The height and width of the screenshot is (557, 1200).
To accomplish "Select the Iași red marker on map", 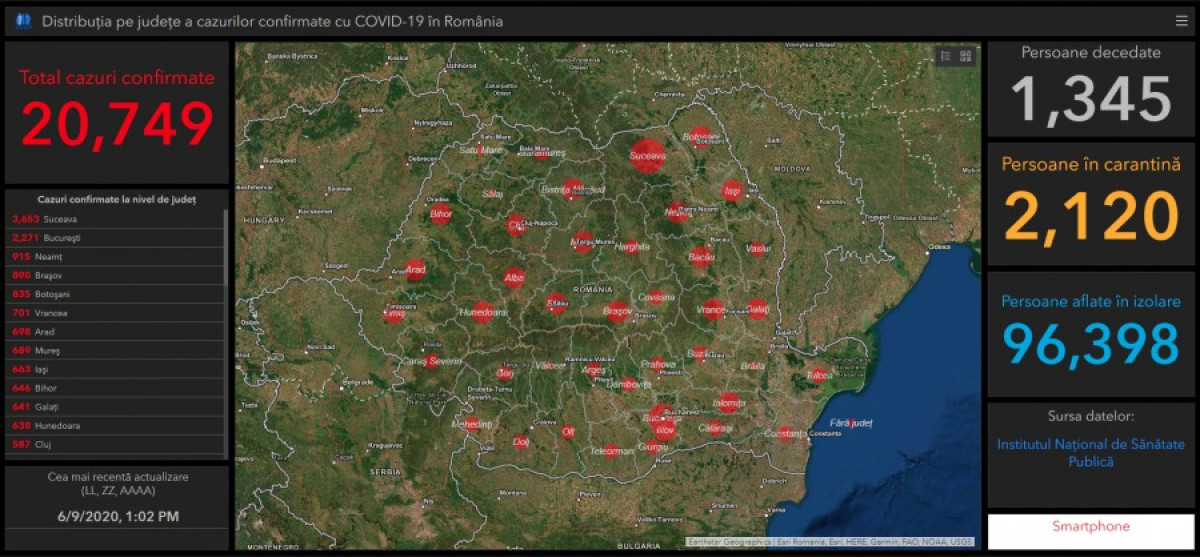I will pyautogui.click(x=733, y=190).
